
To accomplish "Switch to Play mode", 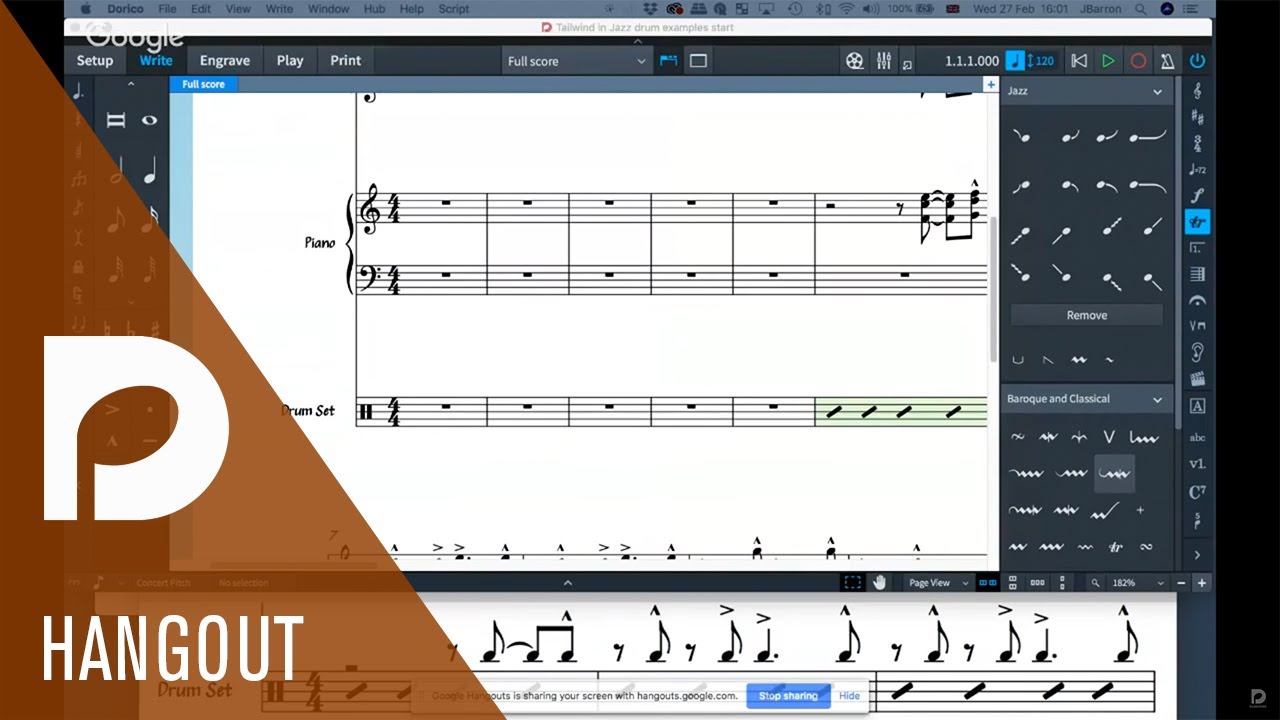I will point(290,61).
